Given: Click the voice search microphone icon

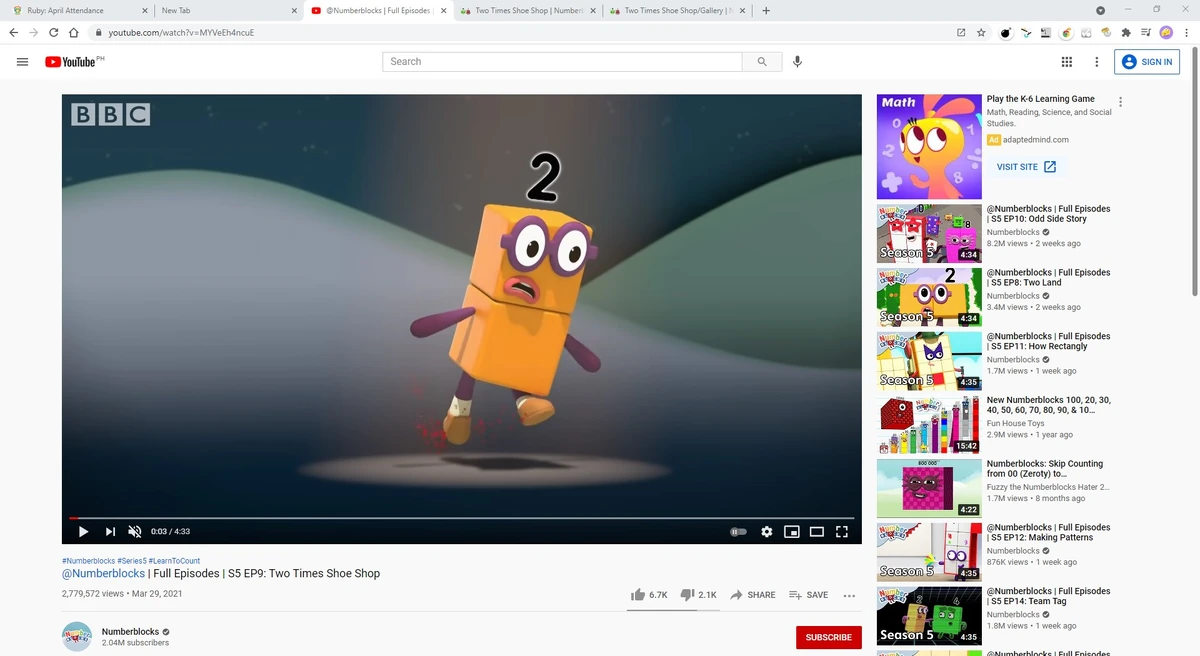Looking at the screenshot, I should pyautogui.click(x=797, y=61).
